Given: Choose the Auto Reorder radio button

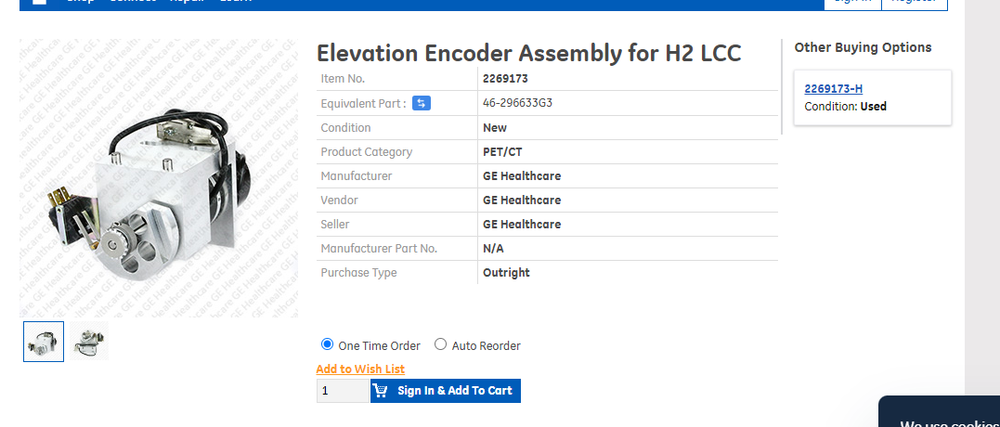Looking at the screenshot, I should tap(441, 345).
